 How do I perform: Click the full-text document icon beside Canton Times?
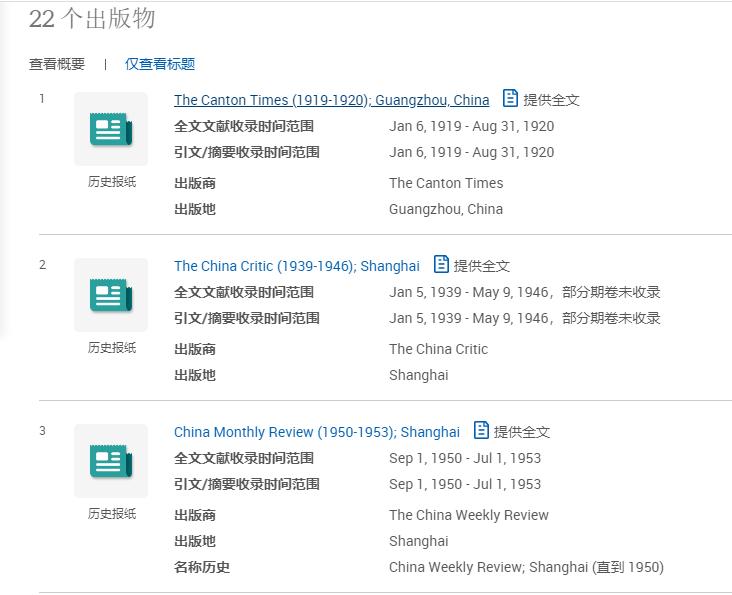pyautogui.click(x=510, y=98)
